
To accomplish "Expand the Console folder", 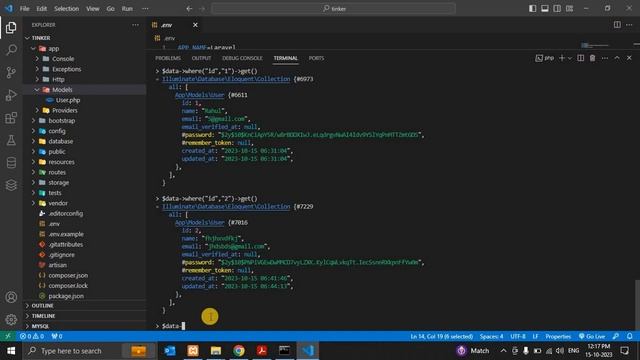I will tap(63, 59).
